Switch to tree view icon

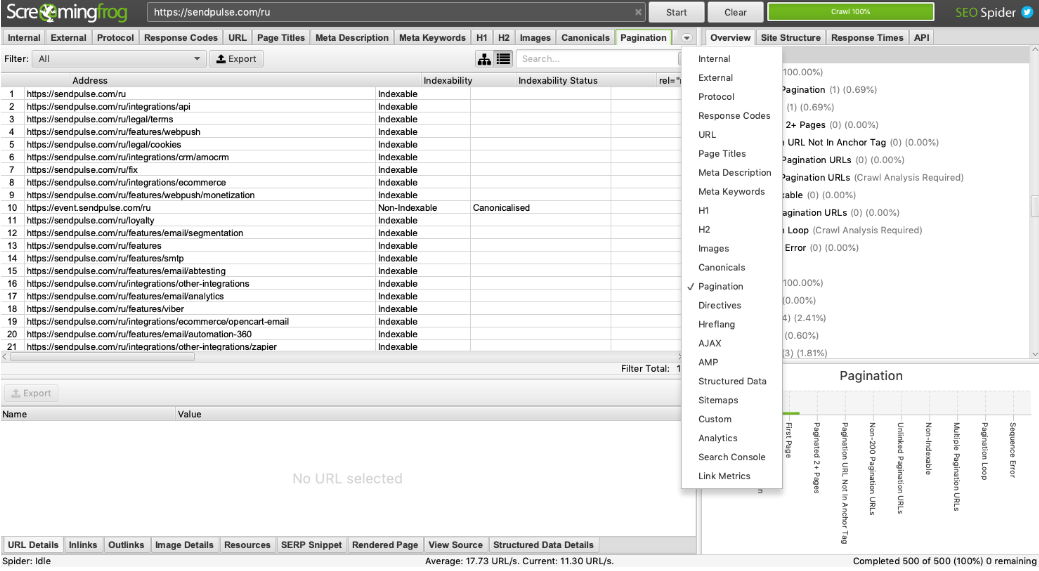pos(484,59)
